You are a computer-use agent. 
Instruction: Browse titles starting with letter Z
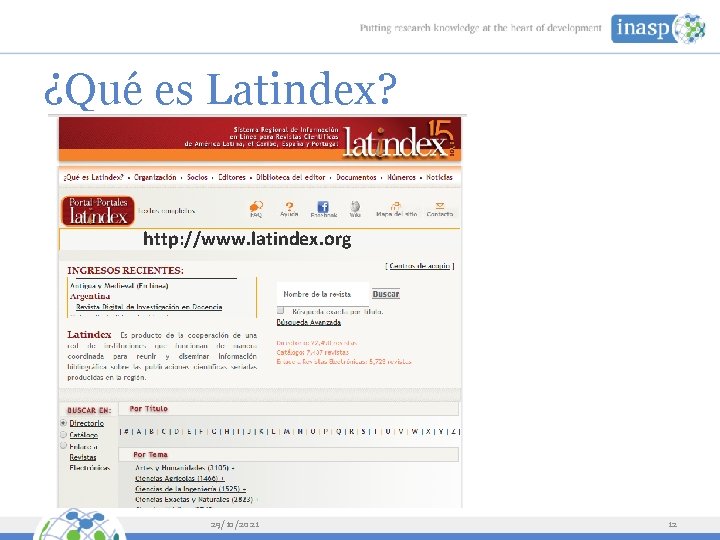tap(454, 432)
